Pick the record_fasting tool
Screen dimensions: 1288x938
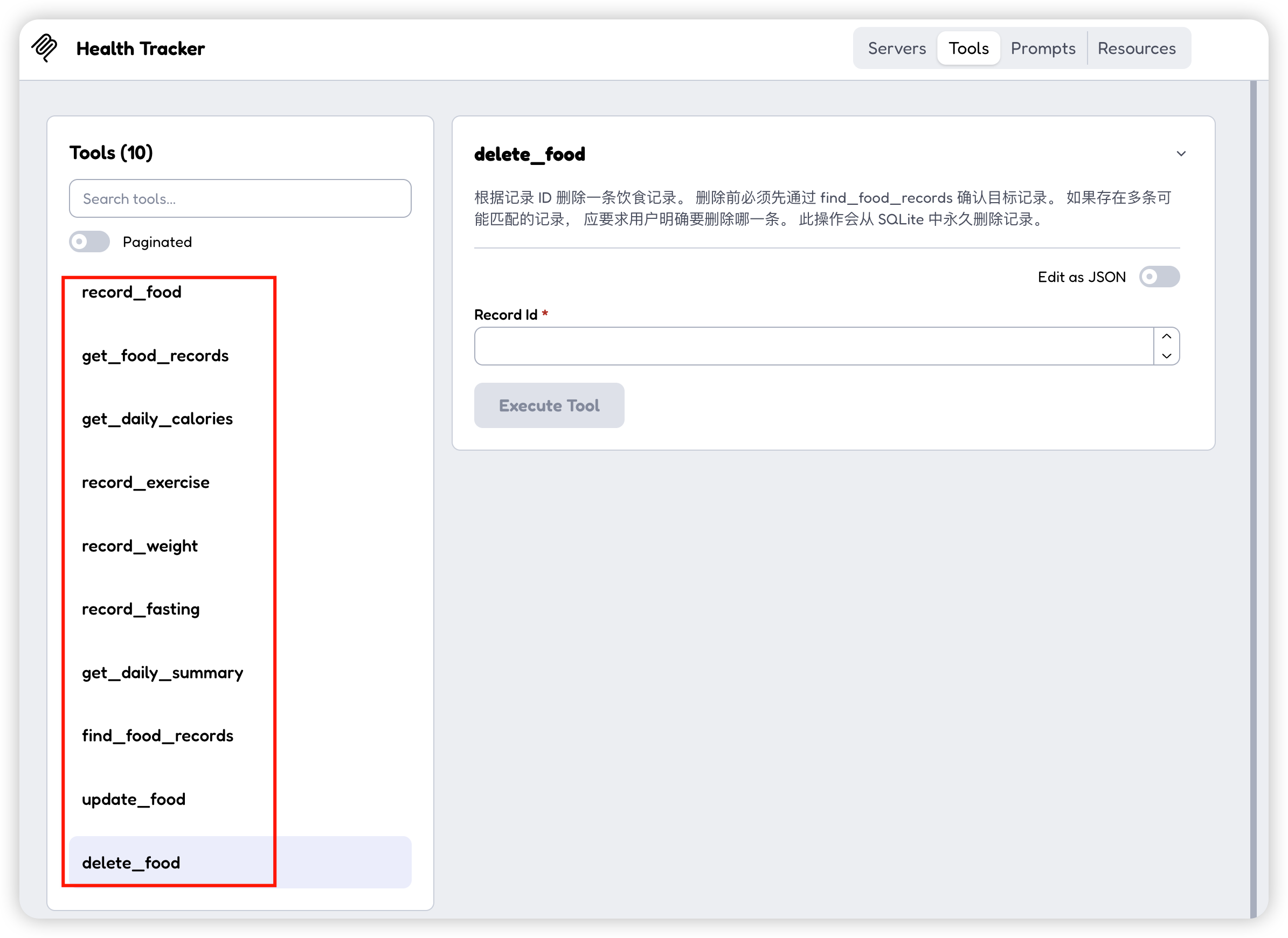click(x=240, y=609)
